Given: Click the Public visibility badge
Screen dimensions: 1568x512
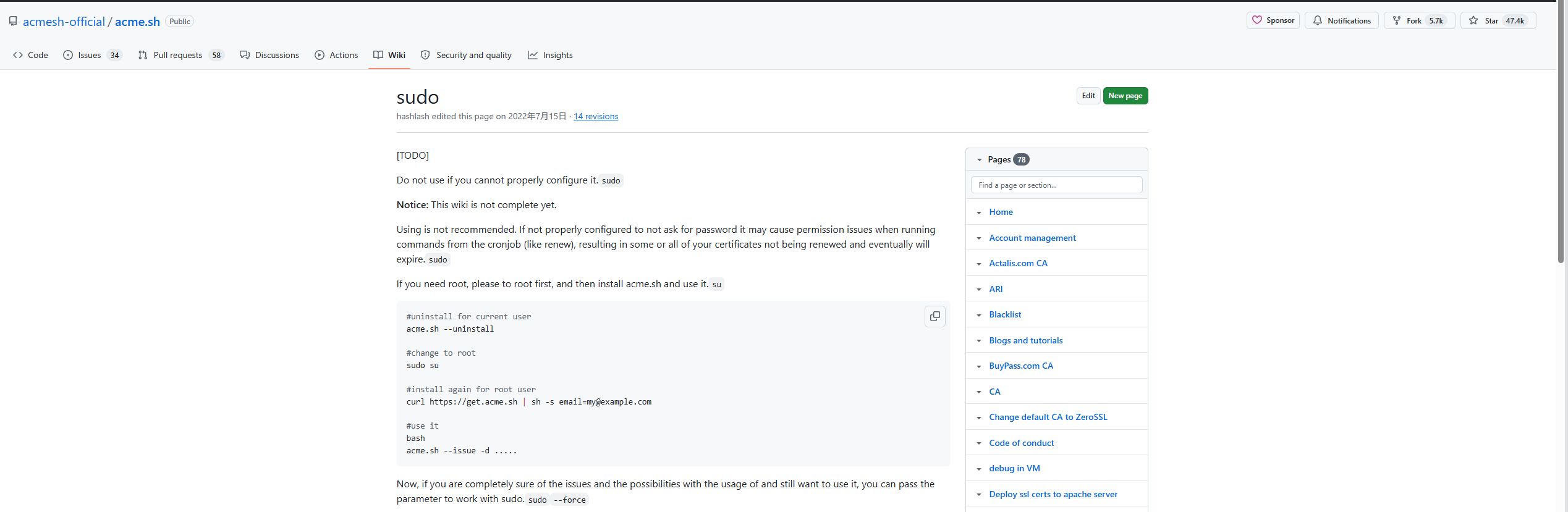Looking at the screenshot, I should pyautogui.click(x=180, y=22).
